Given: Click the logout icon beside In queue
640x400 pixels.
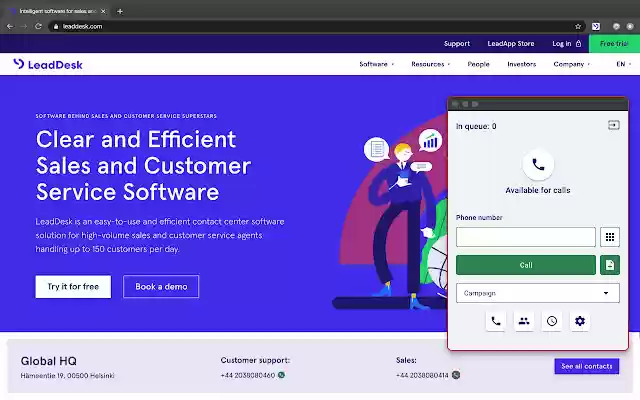Looking at the screenshot, I should (613, 125).
